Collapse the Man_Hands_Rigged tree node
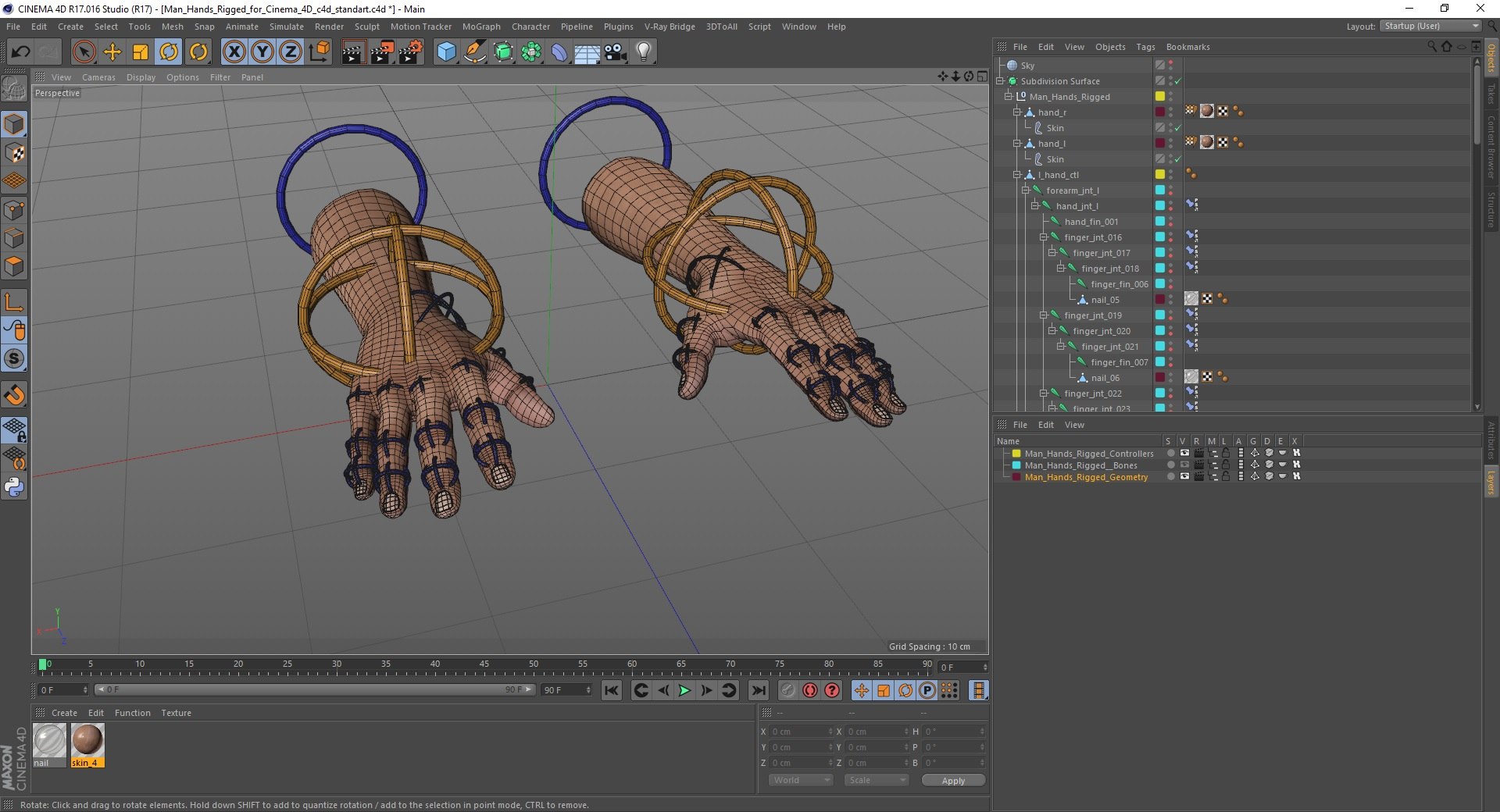 (x=1008, y=97)
